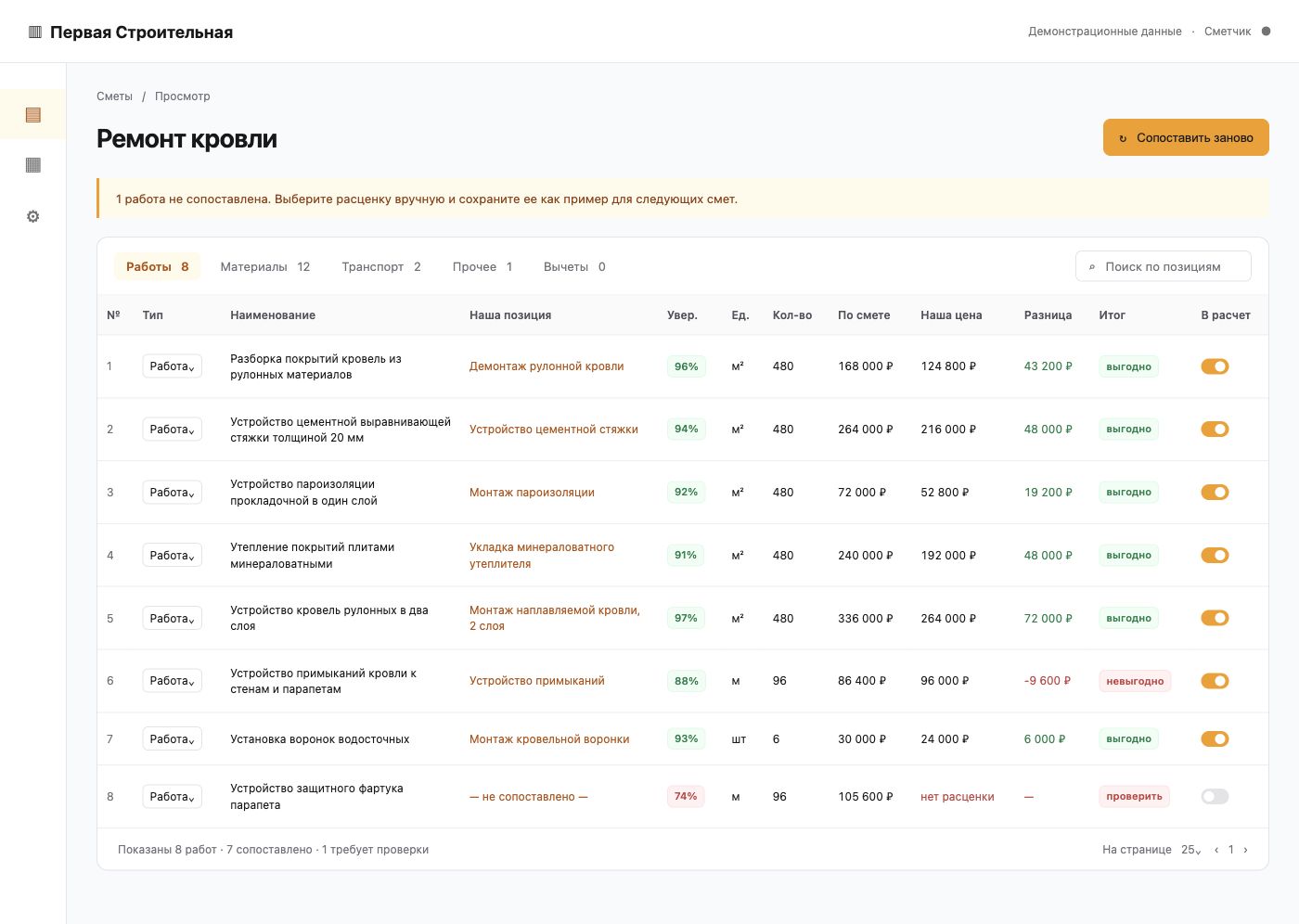Click the Первая Строительная logo icon
Image resolution: width=1299 pixels, height=924 pixels.
(35, 32)
